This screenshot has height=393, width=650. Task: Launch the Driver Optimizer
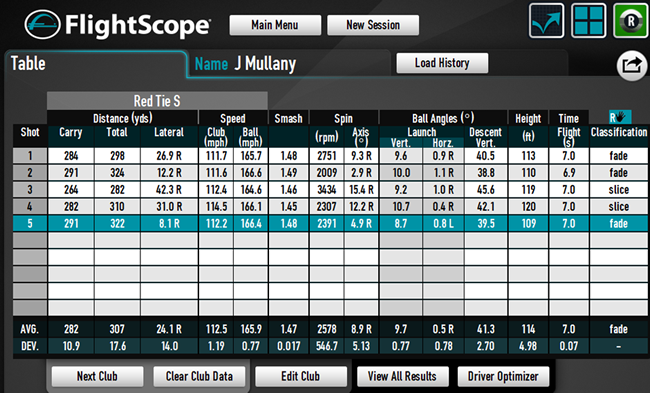(x=503, y=376)
